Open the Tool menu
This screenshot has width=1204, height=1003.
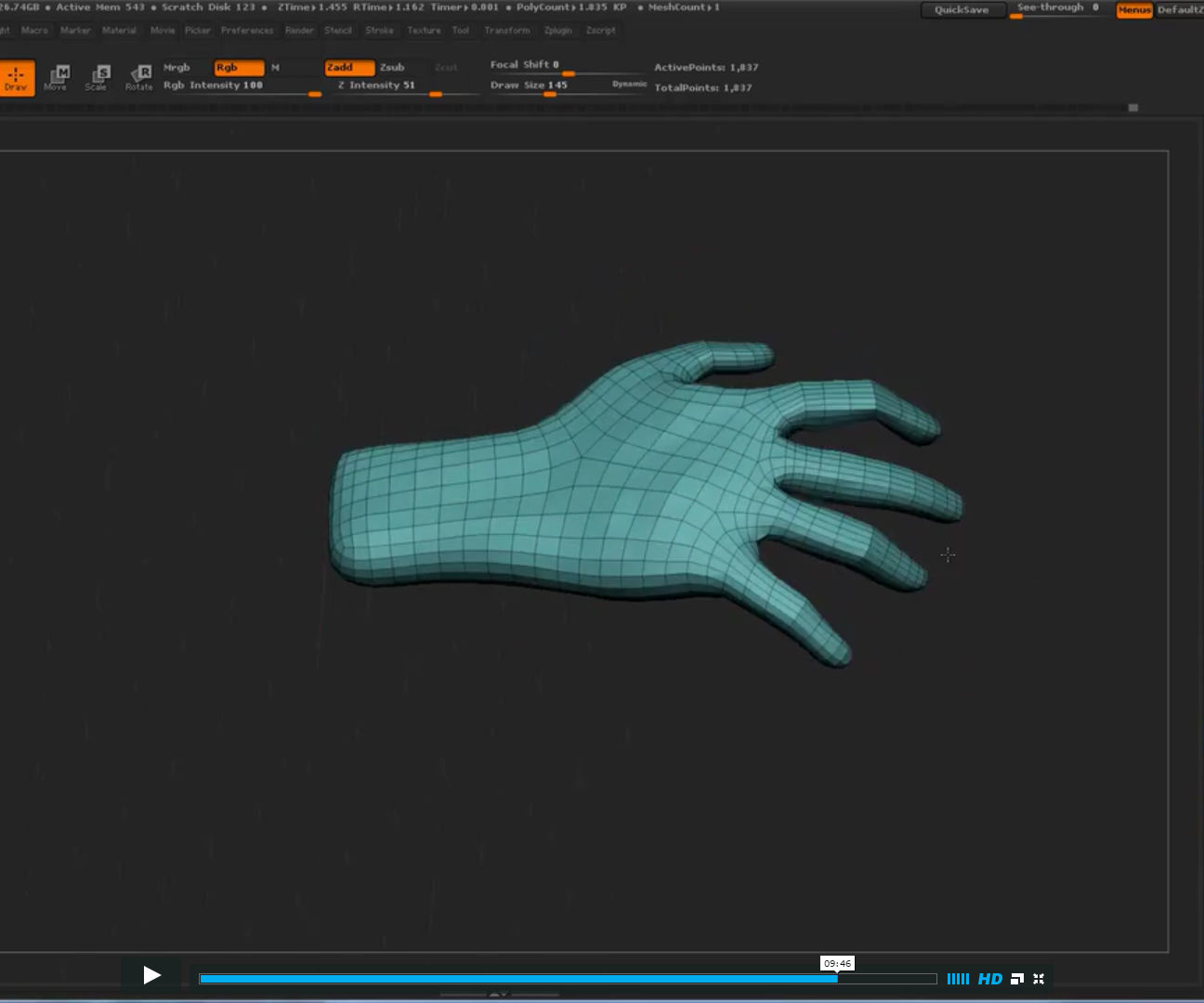pos(461,30)
